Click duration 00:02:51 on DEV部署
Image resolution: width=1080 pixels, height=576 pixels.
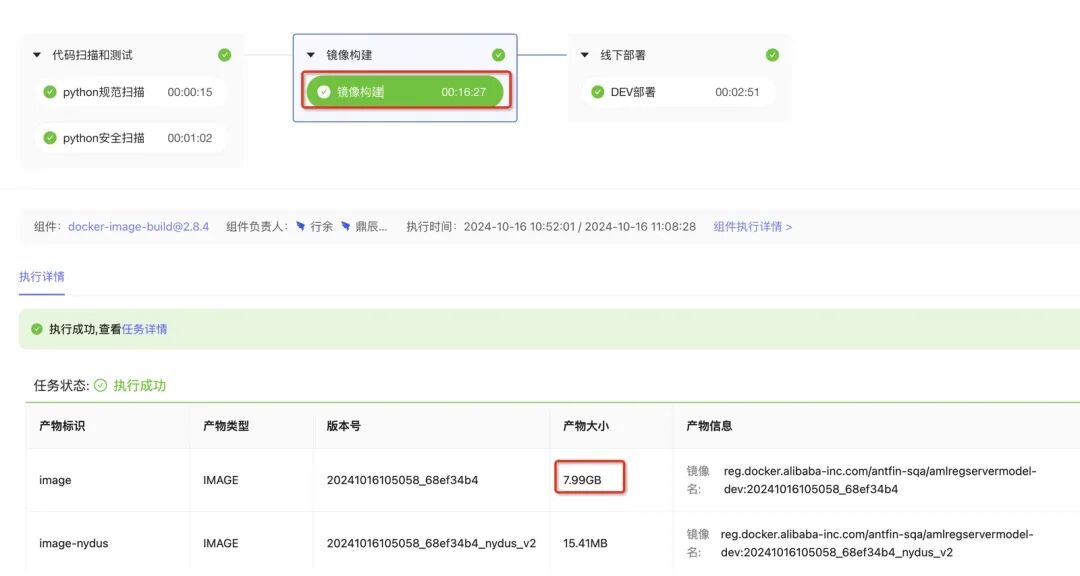pos(737,92)
